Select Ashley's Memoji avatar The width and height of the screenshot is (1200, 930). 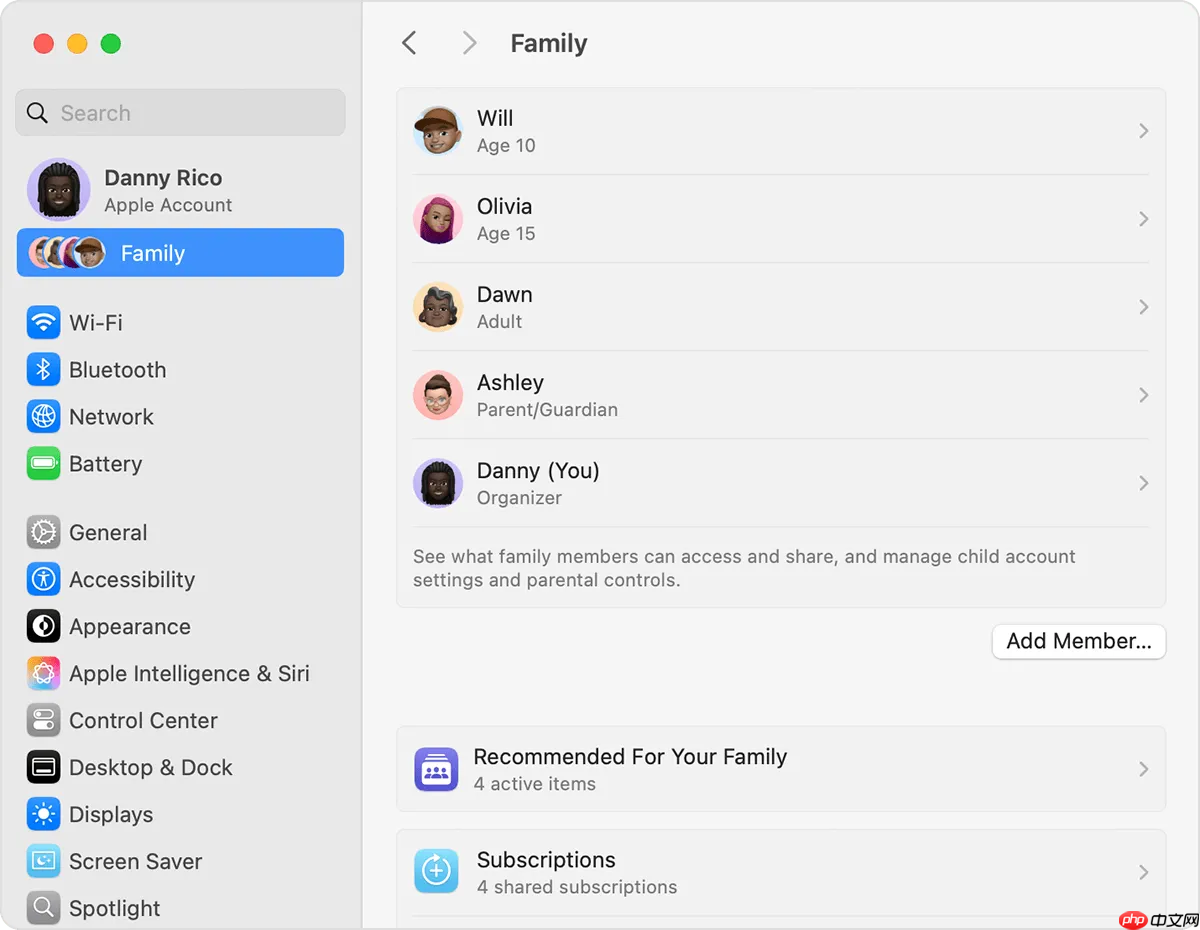(437, 395)
